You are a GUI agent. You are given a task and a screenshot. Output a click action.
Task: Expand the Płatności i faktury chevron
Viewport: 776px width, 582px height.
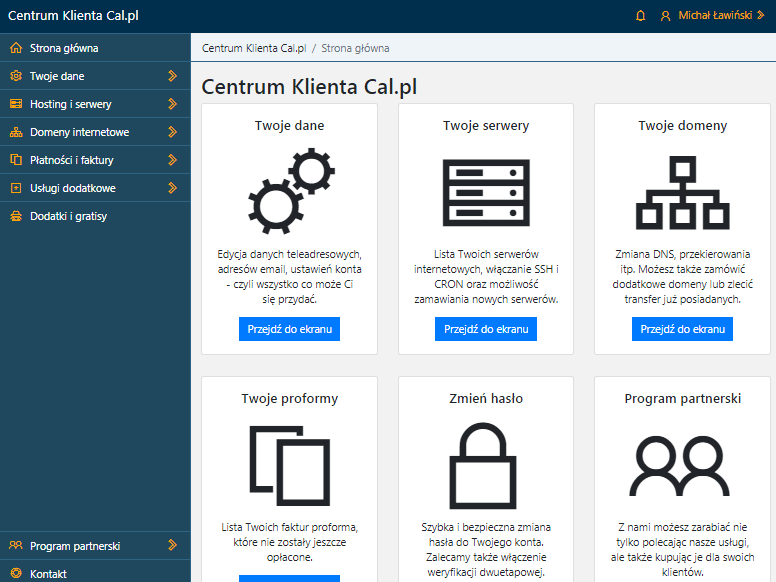pos(172,160)
